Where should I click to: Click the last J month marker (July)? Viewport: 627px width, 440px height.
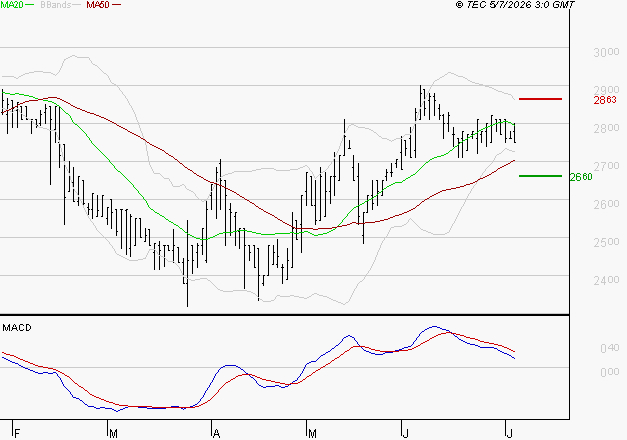coord(509,434)
